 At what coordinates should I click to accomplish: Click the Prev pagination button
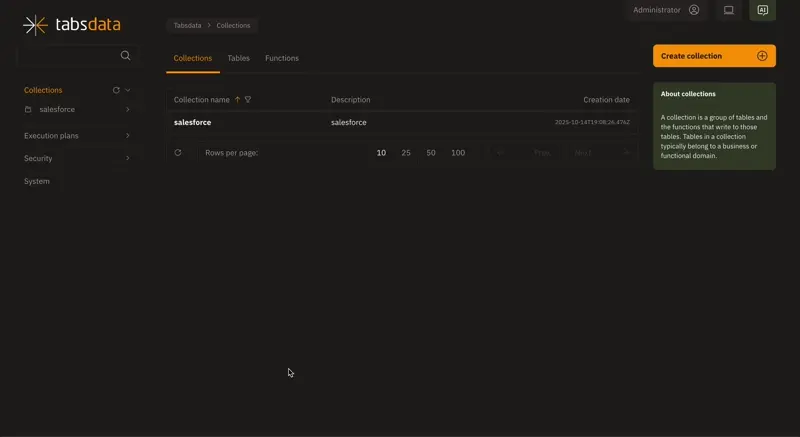point(526,153)
